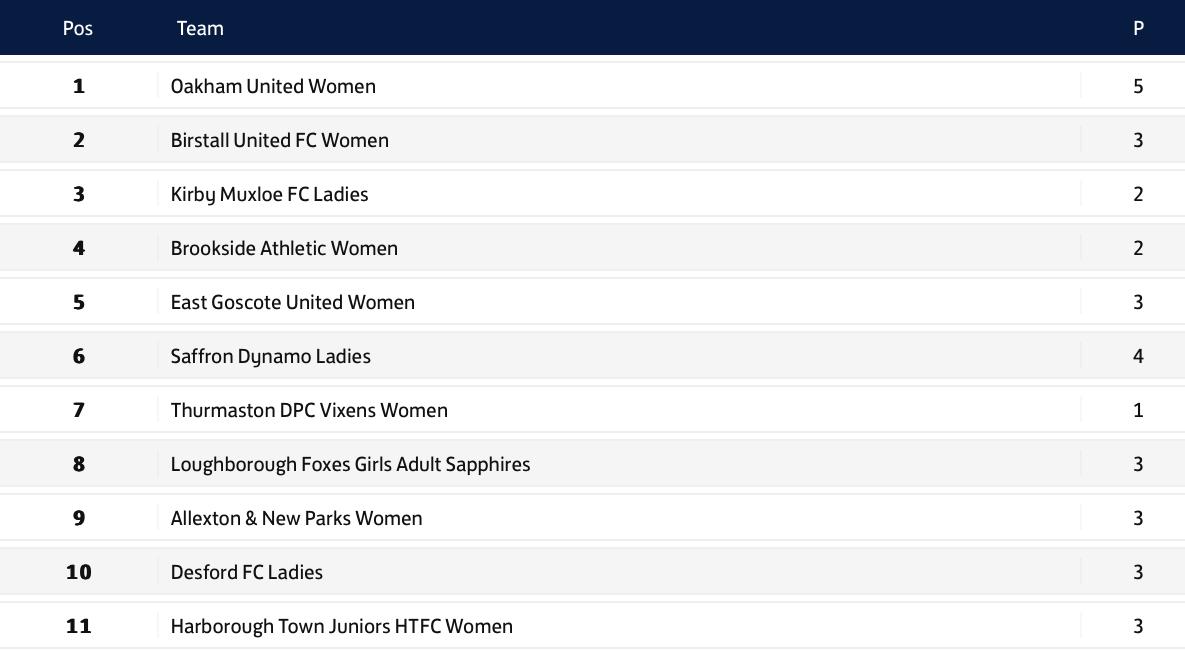Click position number 1 in table
Image resolution: width=1185 pixels, height=650 pixels.
tap(79, 86)
